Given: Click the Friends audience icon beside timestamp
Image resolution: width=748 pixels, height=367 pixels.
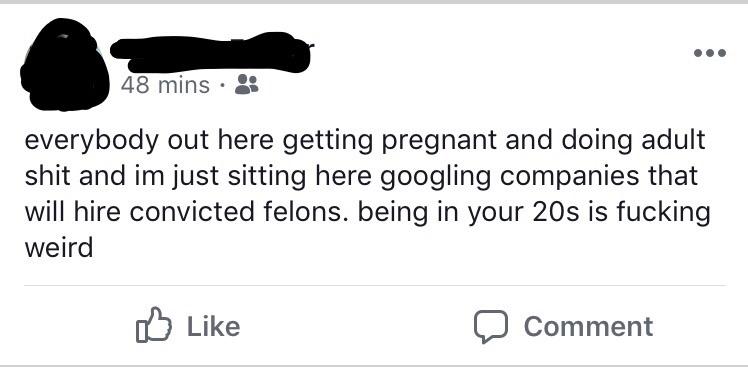Looking at the screenshot, I should [247, 84].
